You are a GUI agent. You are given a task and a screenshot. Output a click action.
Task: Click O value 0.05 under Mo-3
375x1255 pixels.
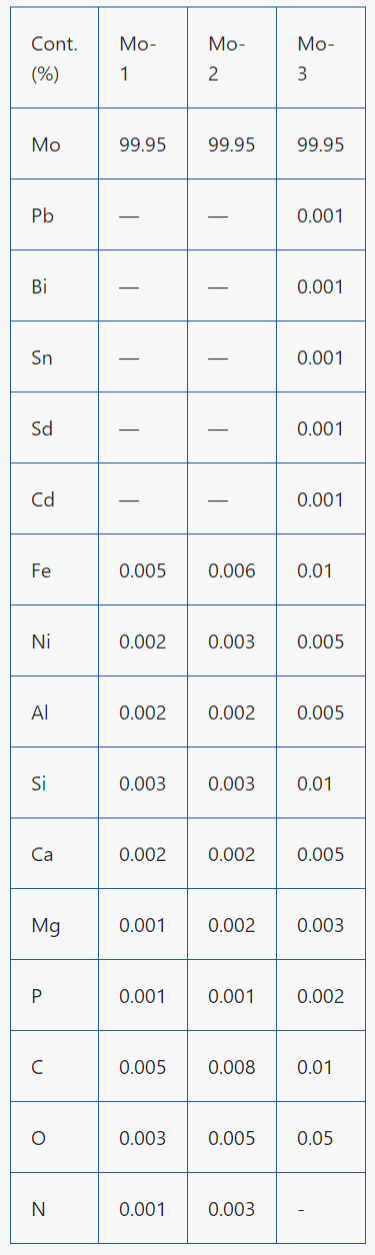[317, 1139]
